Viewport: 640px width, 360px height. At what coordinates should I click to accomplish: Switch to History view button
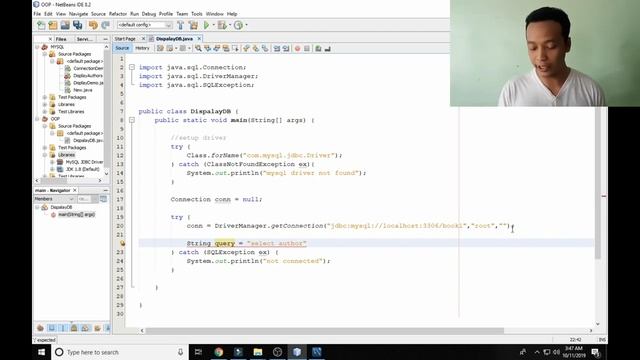tap(142, 49)
